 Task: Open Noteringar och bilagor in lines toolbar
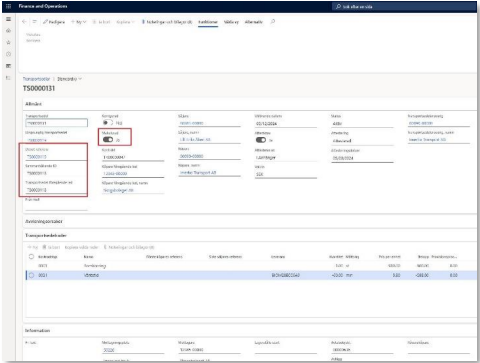pos(129,247)
